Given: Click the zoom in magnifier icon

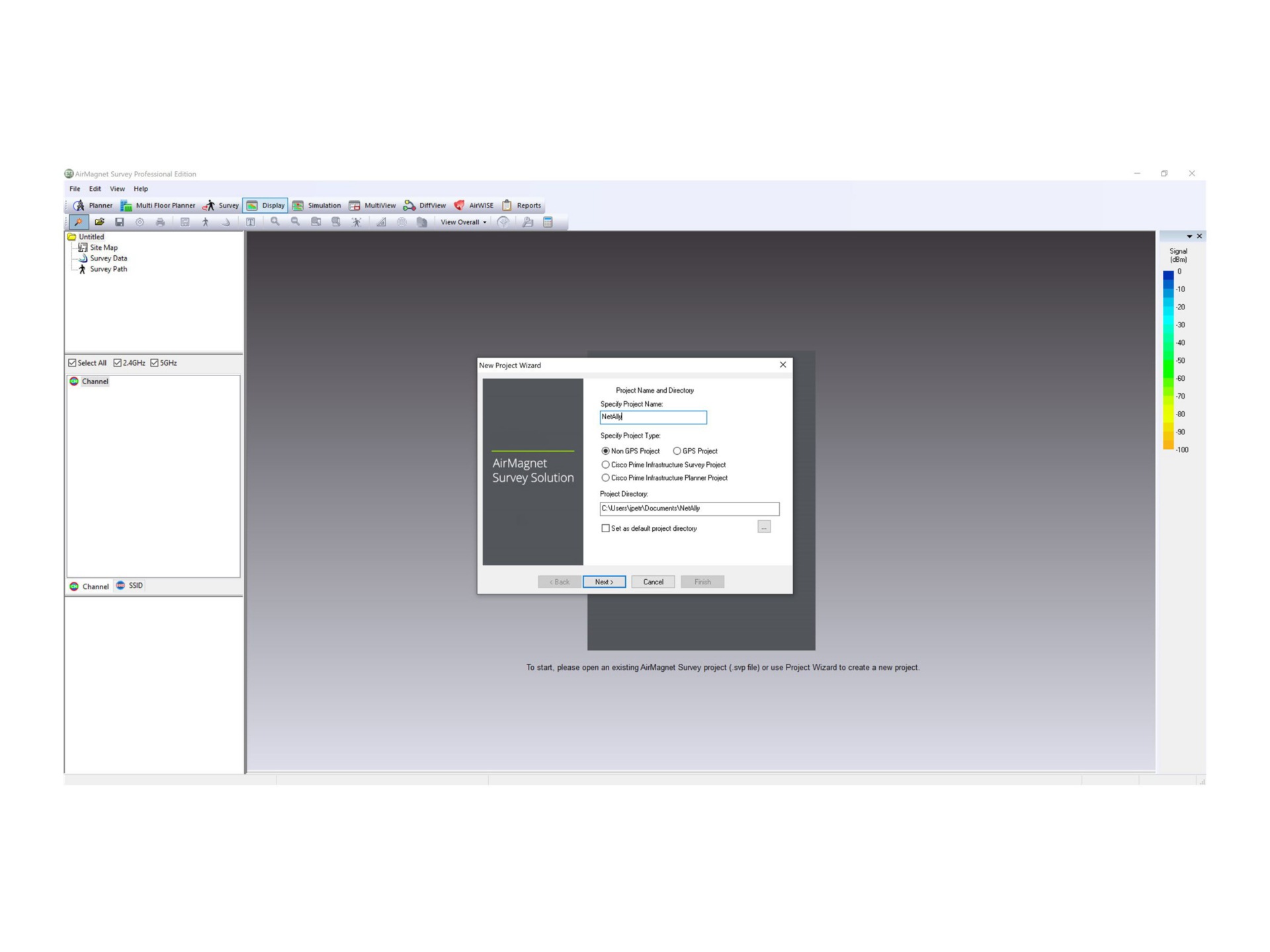Looking at the screenshot, I should click(x=275, y=222).
